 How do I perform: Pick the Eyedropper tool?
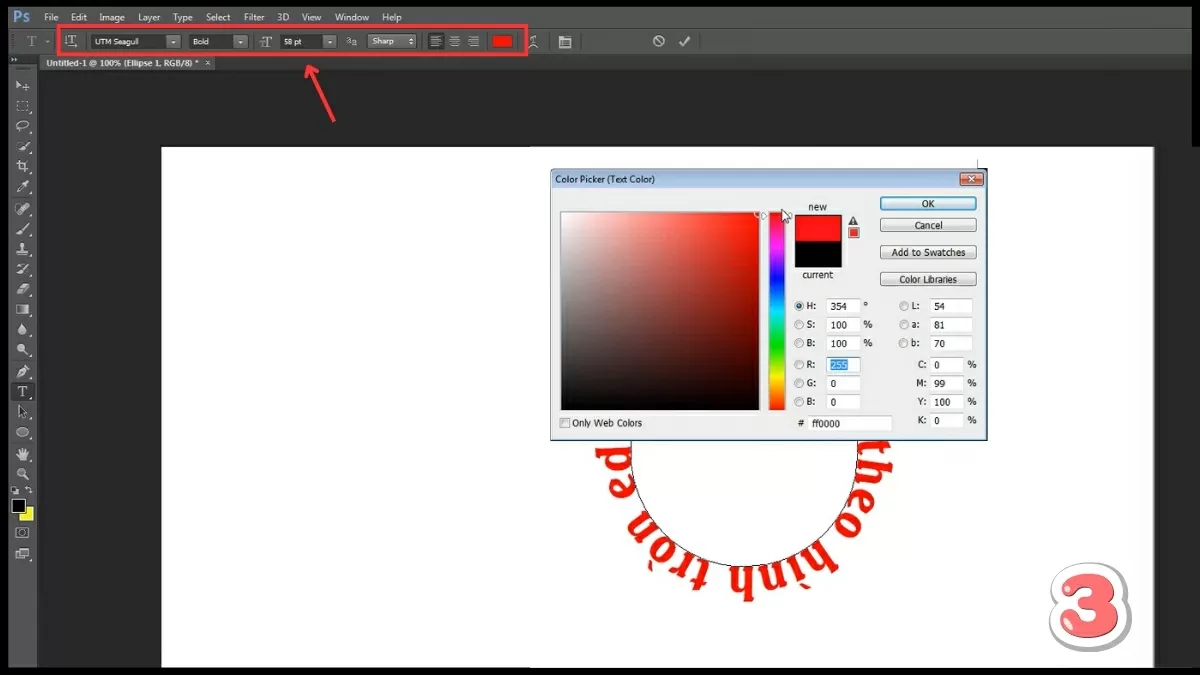(22, 187)
